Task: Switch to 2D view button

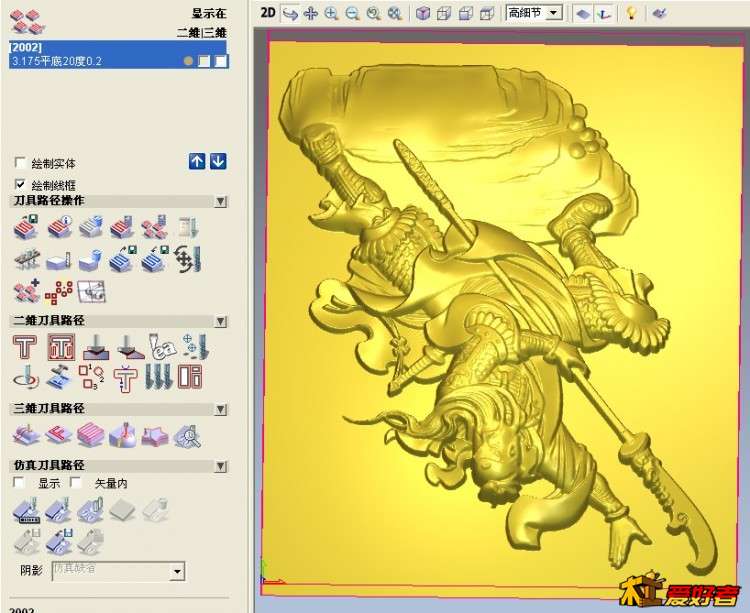Action: click(268, 13)
